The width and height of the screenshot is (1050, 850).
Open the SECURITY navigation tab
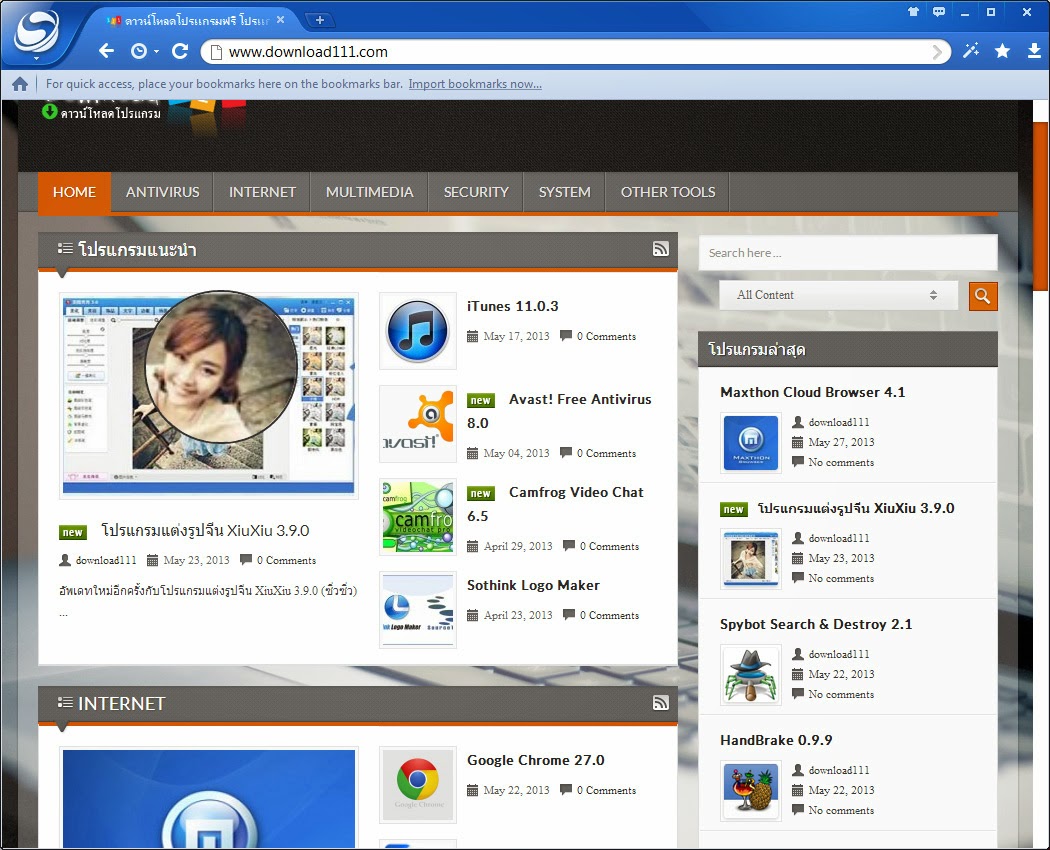pyautogui.click(x=476, y=192)
